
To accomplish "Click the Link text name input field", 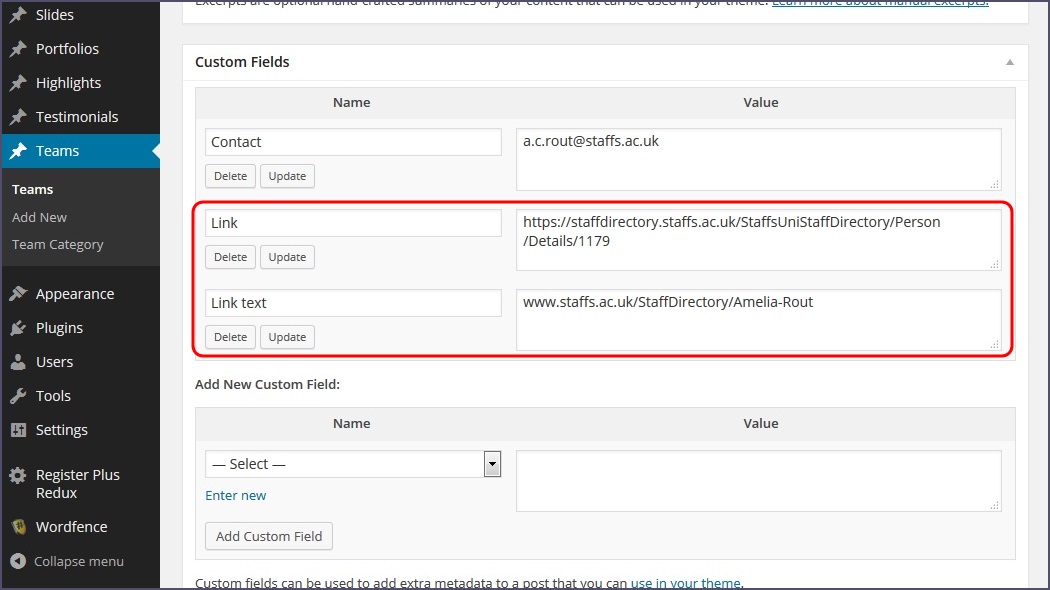I will pyautogui.click(x=353, y=303).
